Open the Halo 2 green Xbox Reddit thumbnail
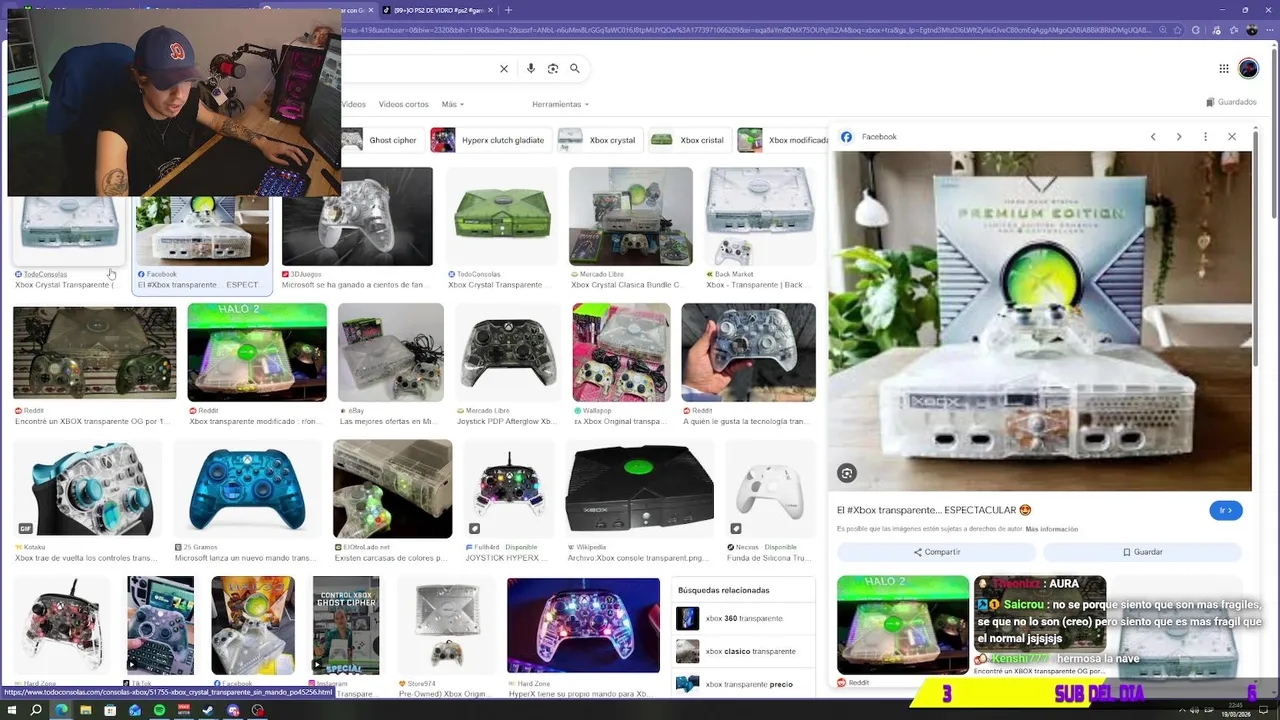This screenshot has width=1280, height=720. click(257, 352)
